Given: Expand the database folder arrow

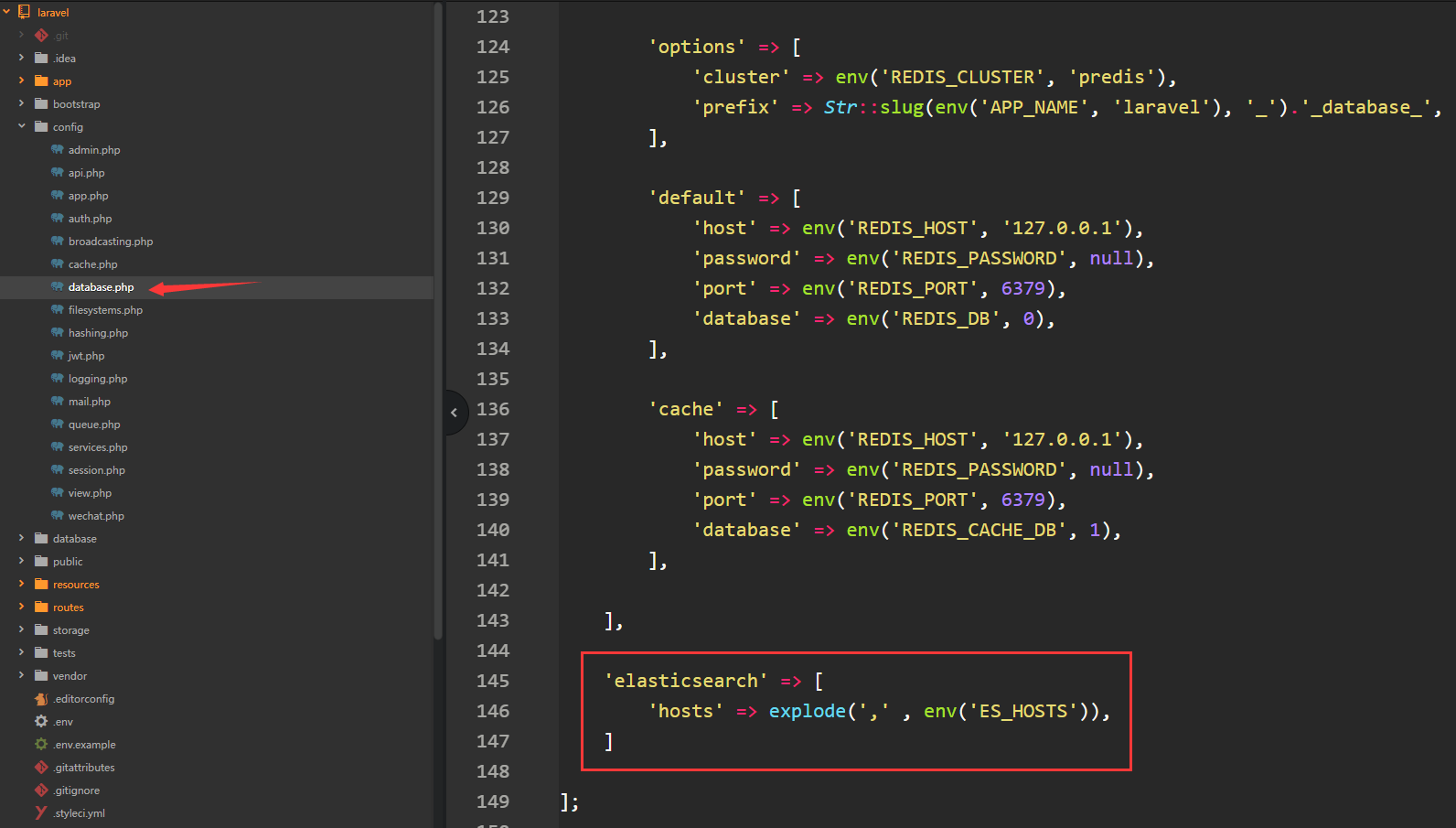Looking at the screenshot, I should click(x=21, y=538).
